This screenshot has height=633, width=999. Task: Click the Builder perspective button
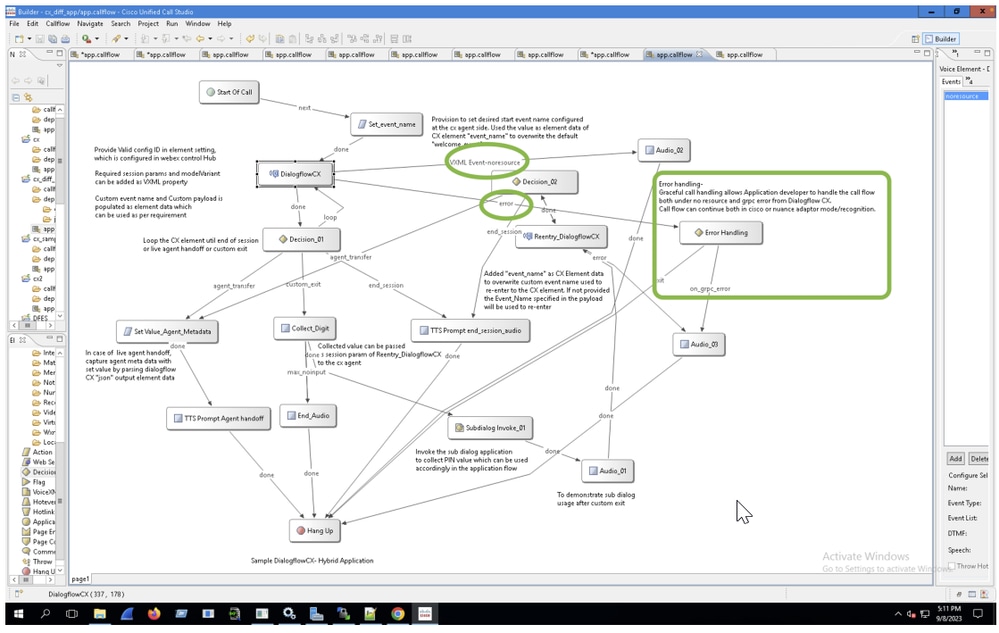[x=941, y=39]
